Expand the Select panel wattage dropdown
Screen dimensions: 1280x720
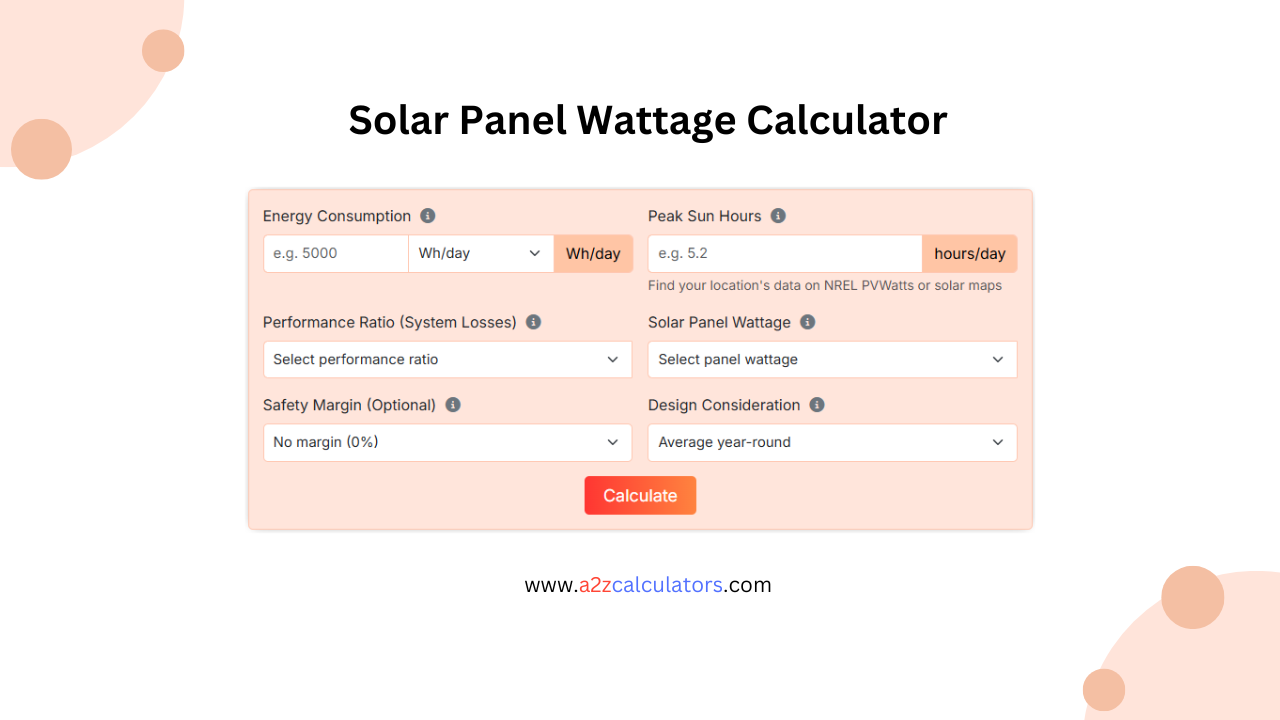tap(832, 359)
